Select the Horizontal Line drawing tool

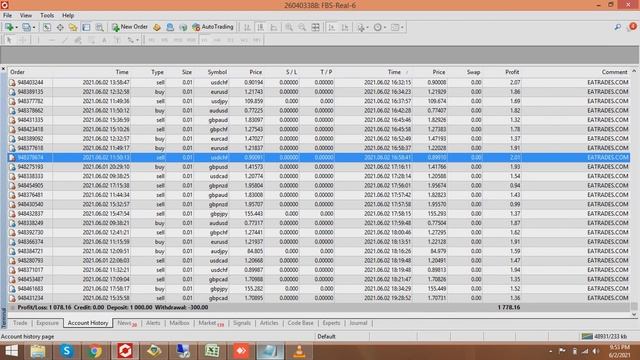(x=51, y=40)
